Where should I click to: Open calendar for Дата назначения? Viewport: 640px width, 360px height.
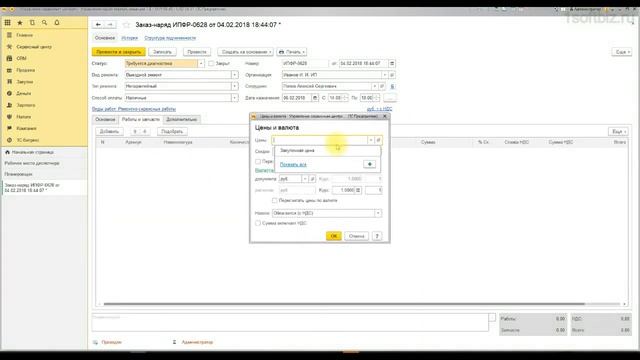point(315,98)
